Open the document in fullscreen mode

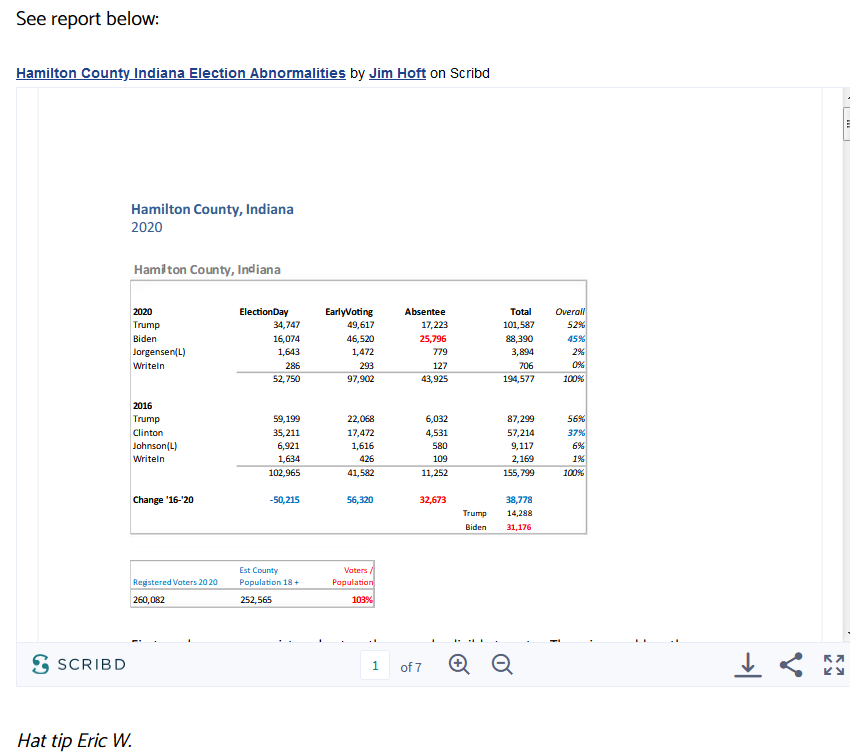(834, 665)
